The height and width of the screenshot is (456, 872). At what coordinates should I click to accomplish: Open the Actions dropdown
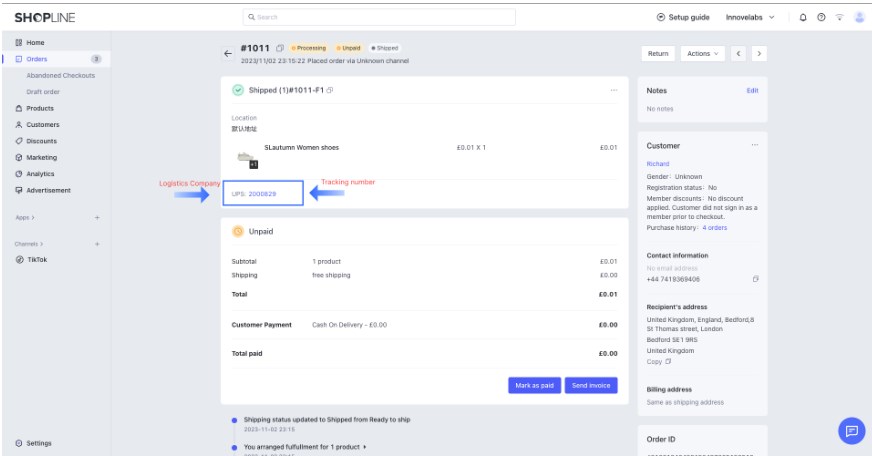[703, 53]
